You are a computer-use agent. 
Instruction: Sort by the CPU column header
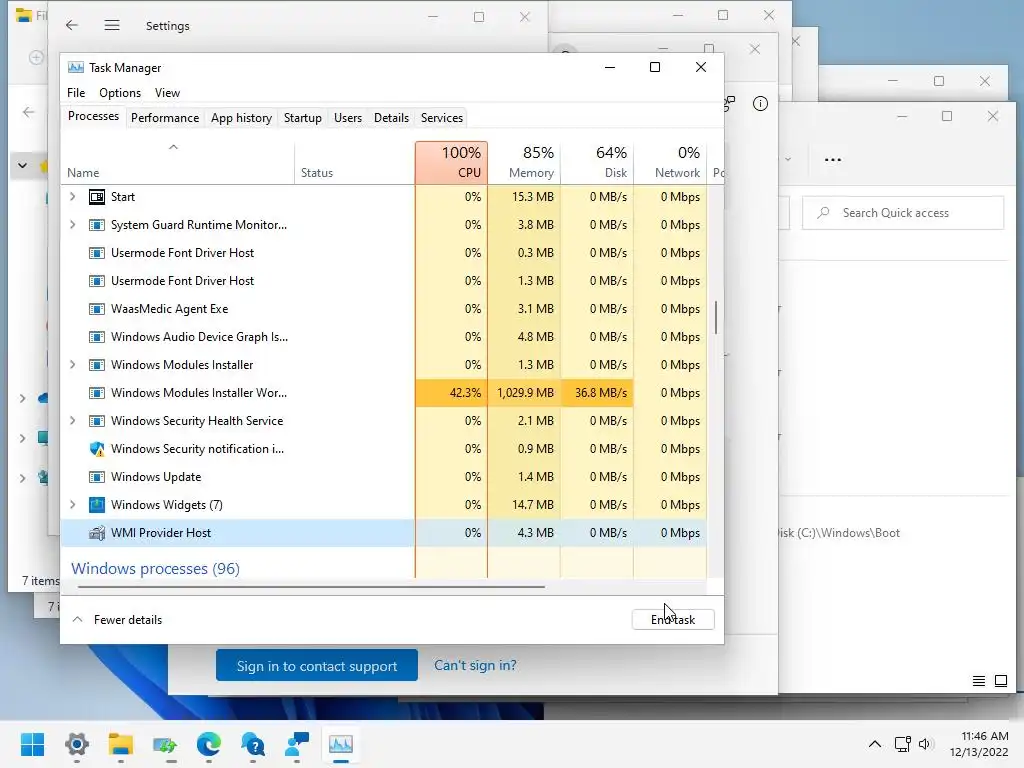(x=451, y=163)
